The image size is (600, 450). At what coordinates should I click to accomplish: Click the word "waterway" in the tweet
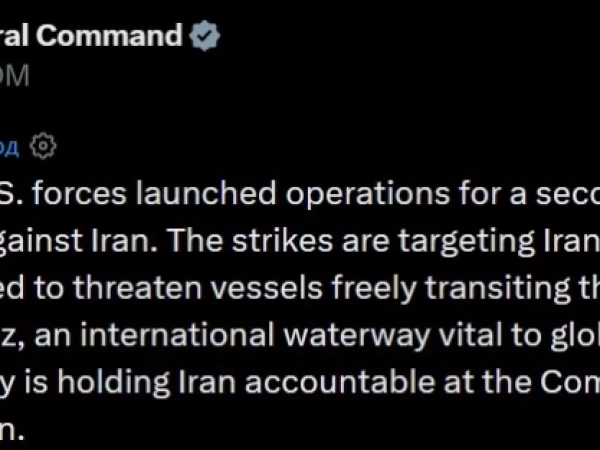pos(357,336)
